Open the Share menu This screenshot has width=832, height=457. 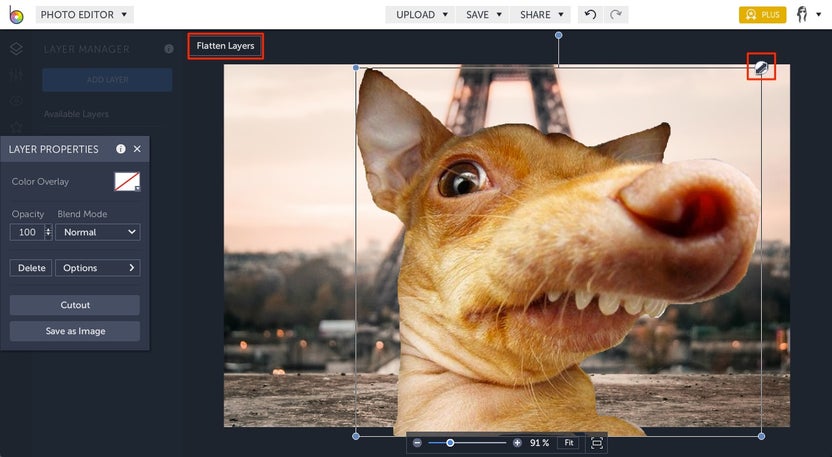click(x=541, y=15)
